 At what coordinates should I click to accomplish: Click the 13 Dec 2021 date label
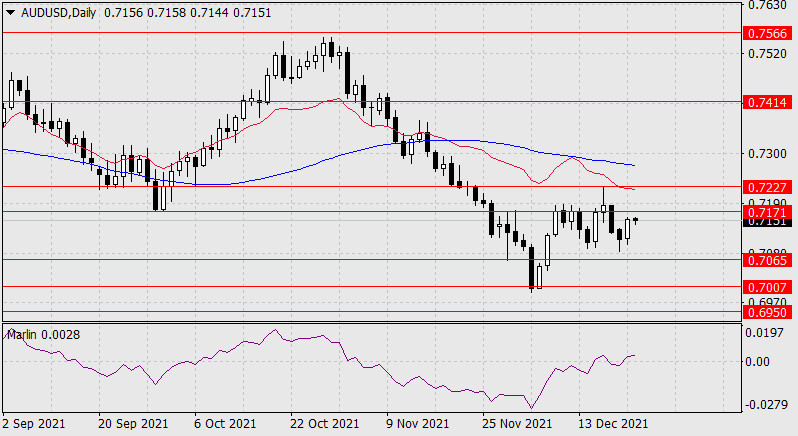tap(613, 424)
